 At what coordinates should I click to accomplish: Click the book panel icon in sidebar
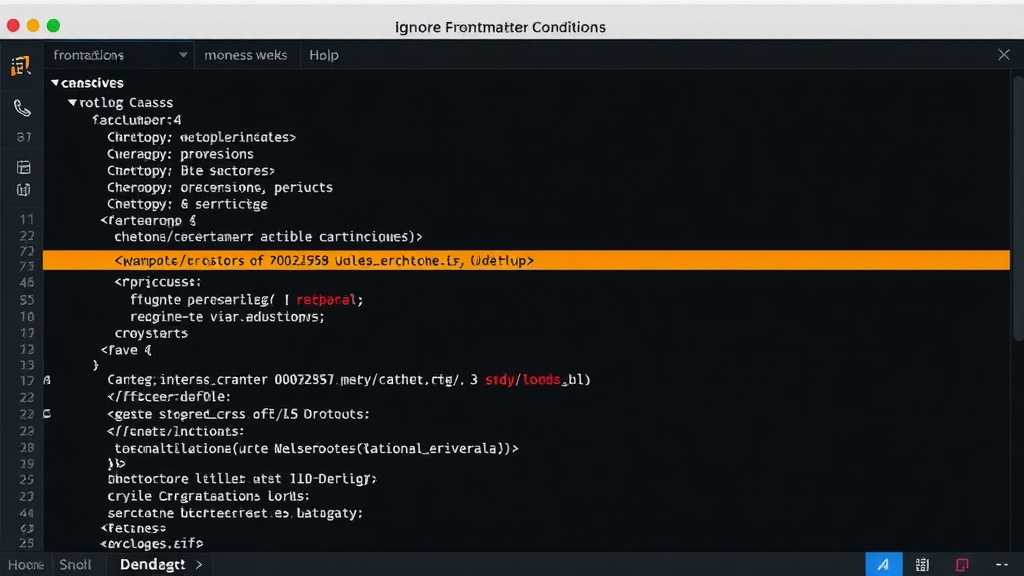(x=24, y=190)
